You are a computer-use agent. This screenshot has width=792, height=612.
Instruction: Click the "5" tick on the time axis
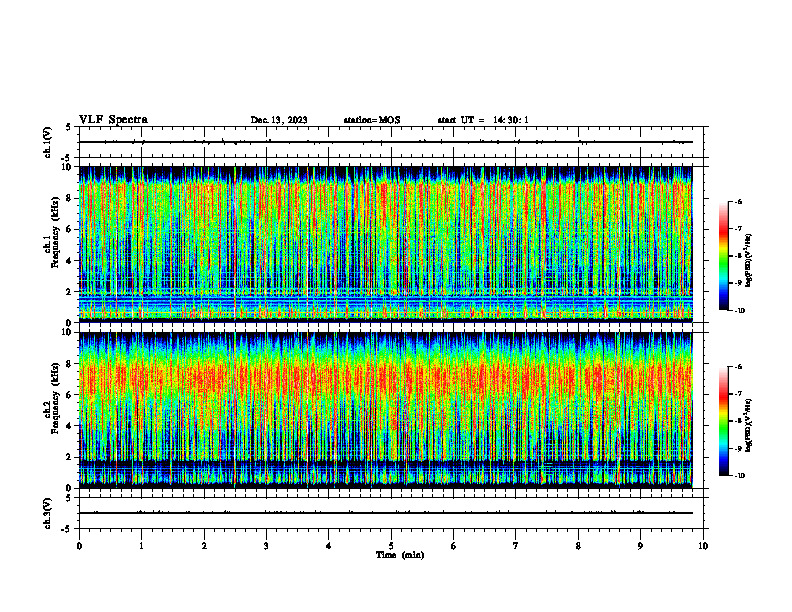coord(391,546)
